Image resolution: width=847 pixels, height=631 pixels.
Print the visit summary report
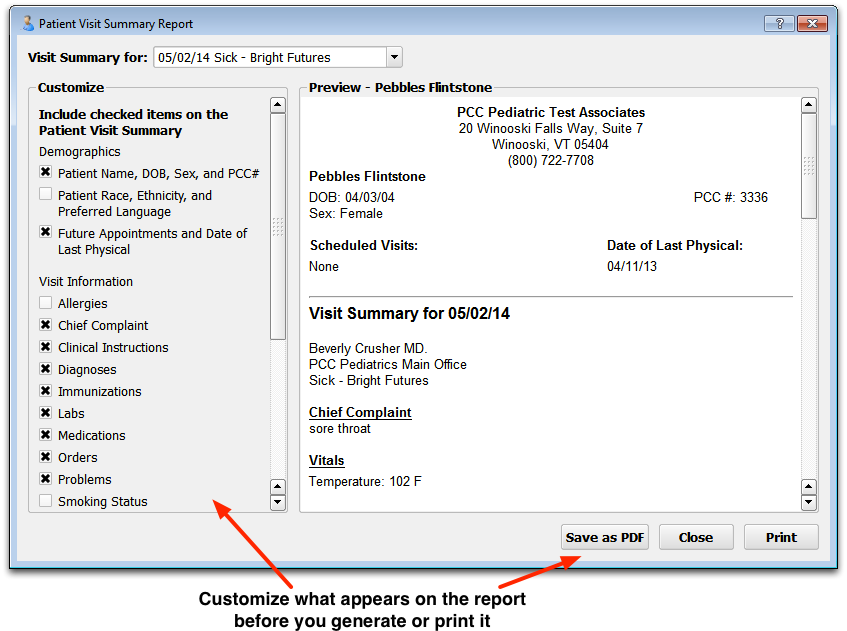pos(781,537)
